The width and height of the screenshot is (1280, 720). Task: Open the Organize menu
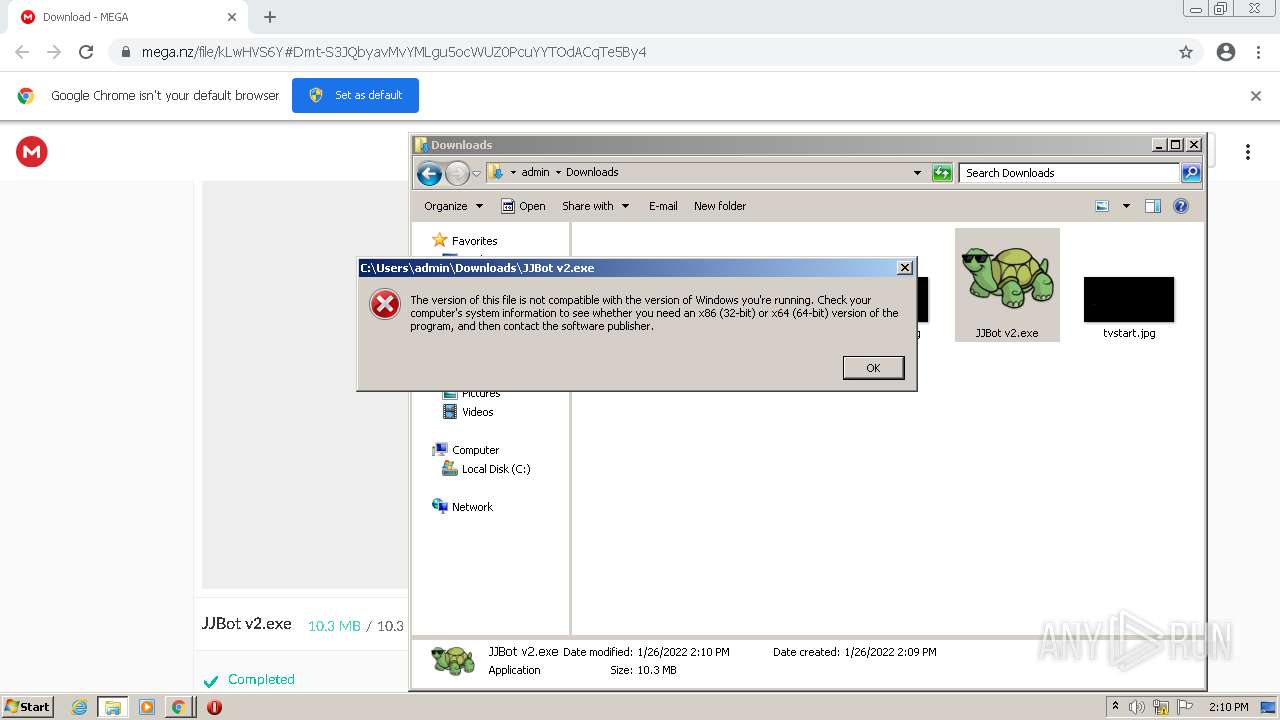coord(453,206)
